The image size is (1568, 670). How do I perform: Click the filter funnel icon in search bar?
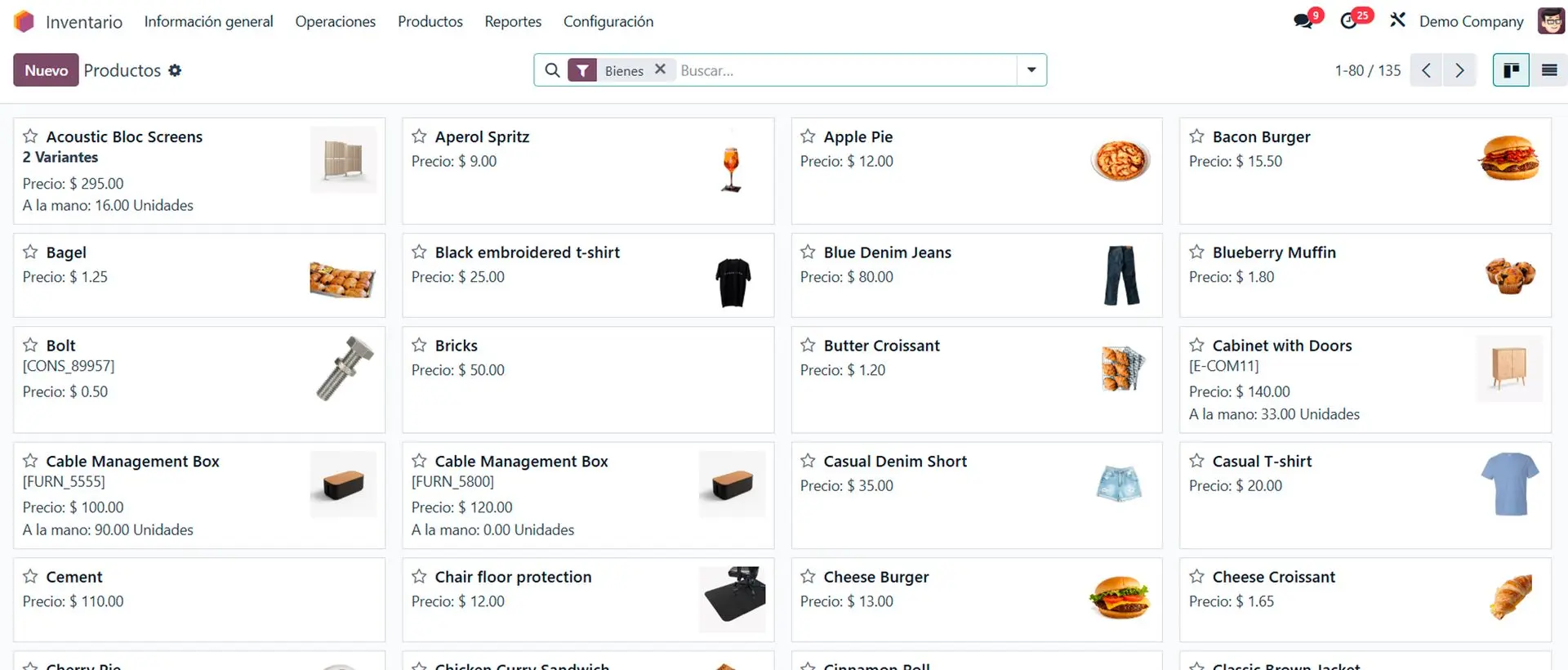tap(582, 71)
